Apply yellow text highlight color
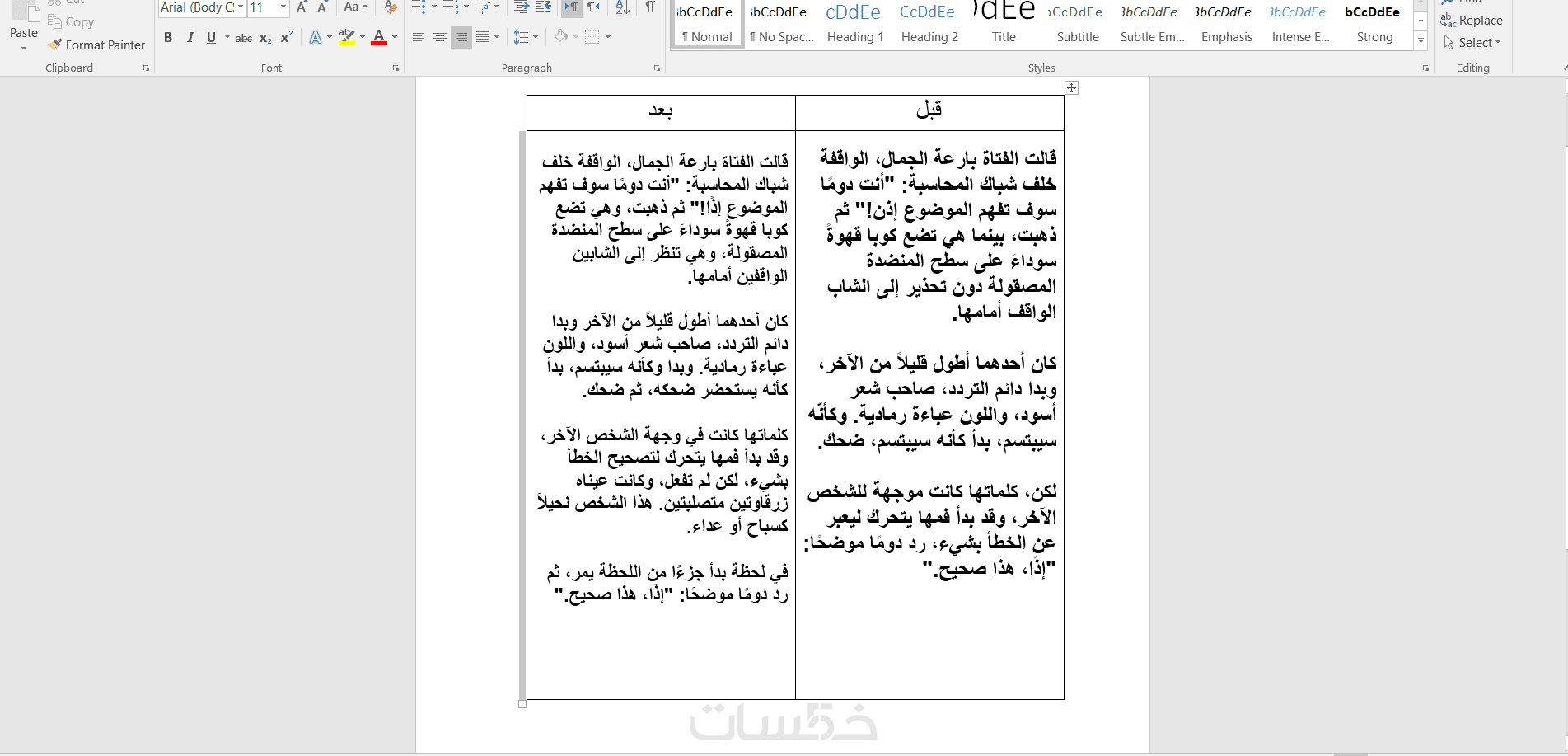1568x756 pixels. click(347, 37)
